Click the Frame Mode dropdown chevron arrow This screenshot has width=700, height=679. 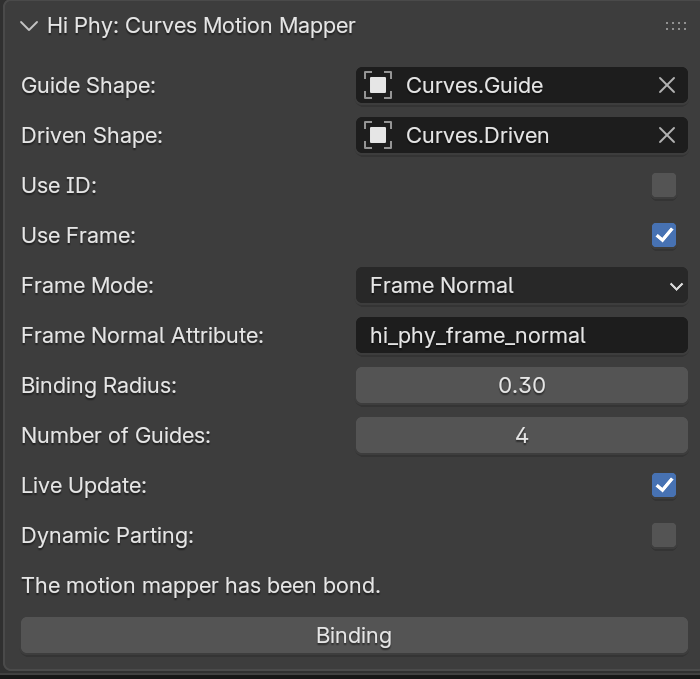[675, 286]
